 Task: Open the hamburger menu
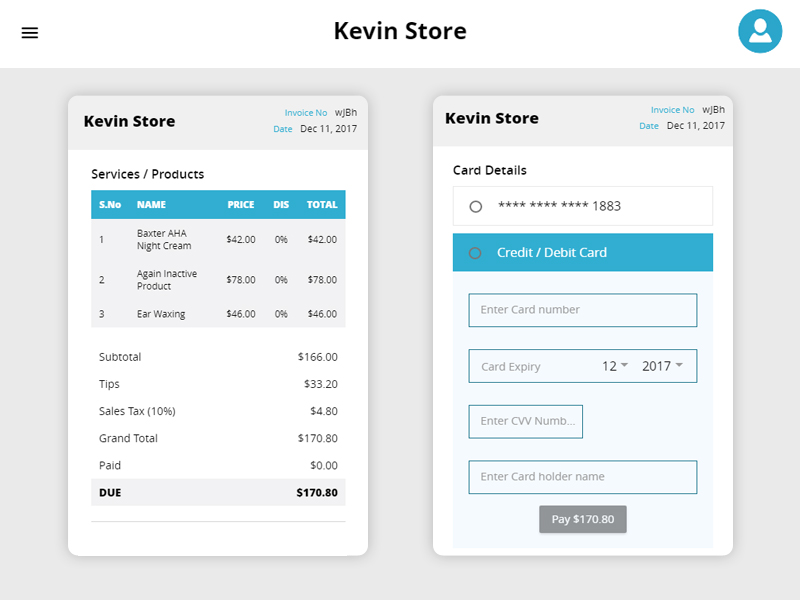(30, 33)
